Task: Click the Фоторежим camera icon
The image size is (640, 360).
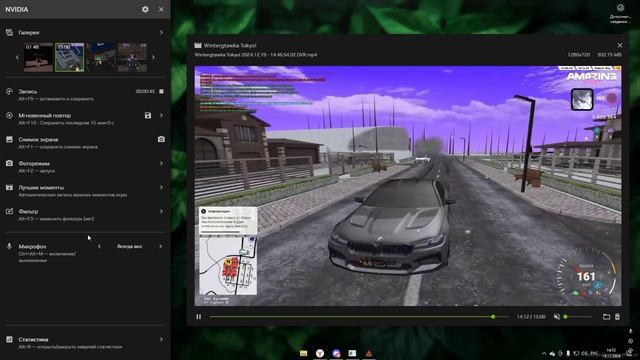Action: click(x=9, y=163)
